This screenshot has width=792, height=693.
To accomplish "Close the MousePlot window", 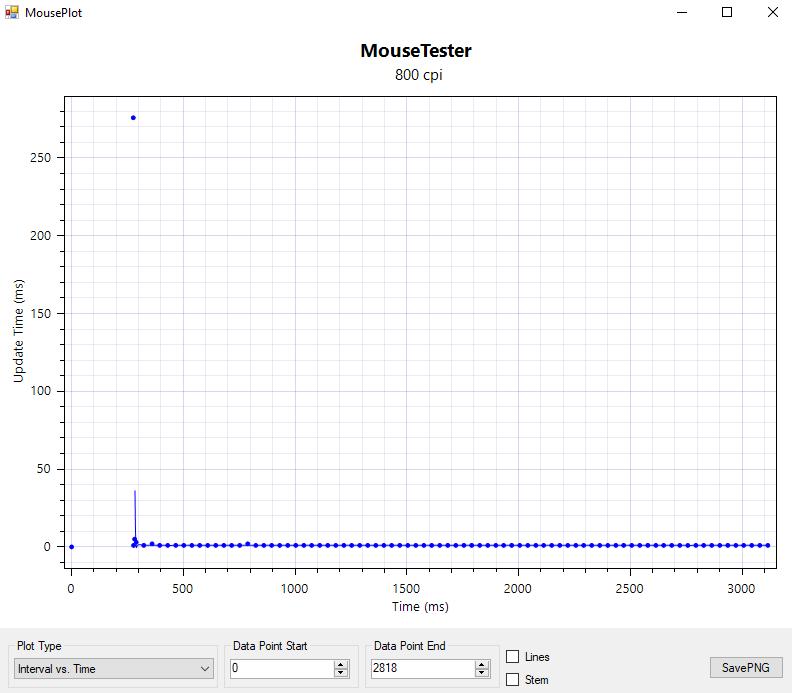I will (772, 13).
